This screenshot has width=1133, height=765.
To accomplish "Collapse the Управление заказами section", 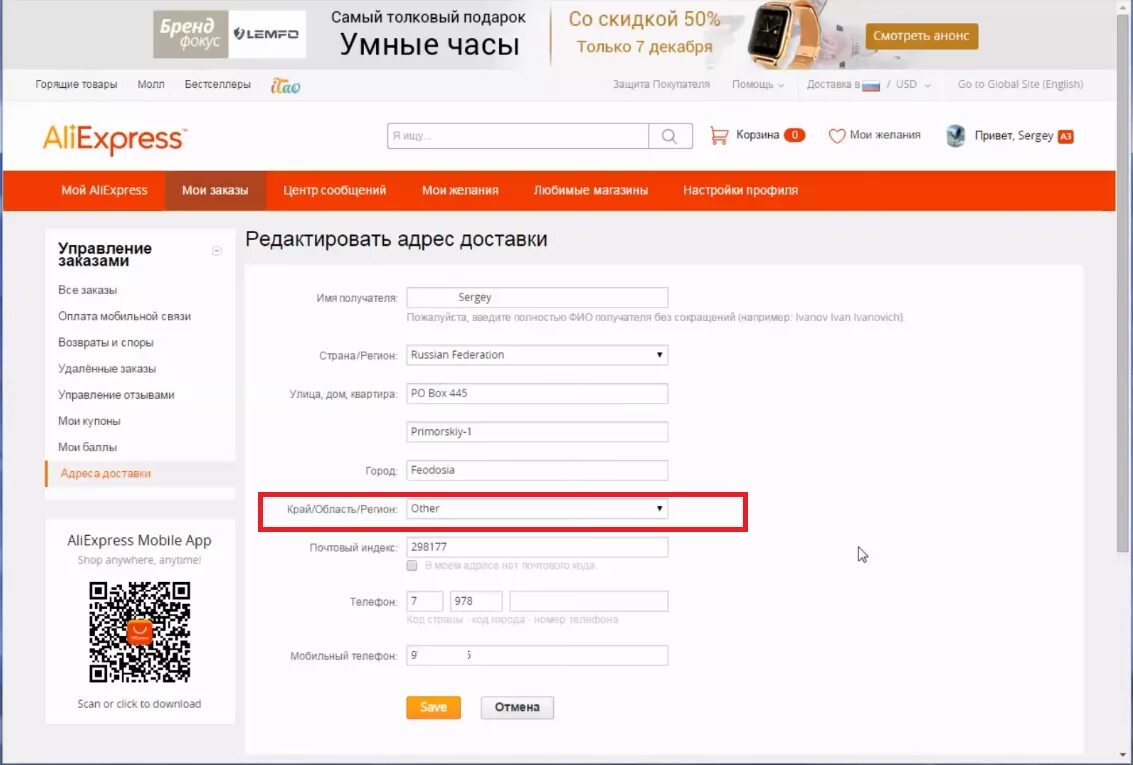I will coord(216,251).
